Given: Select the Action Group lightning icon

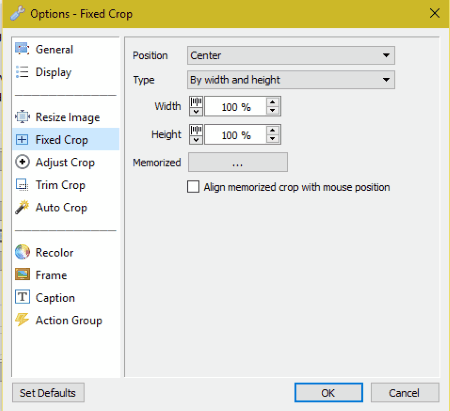Looking at the screenshot, I should 22,320.
